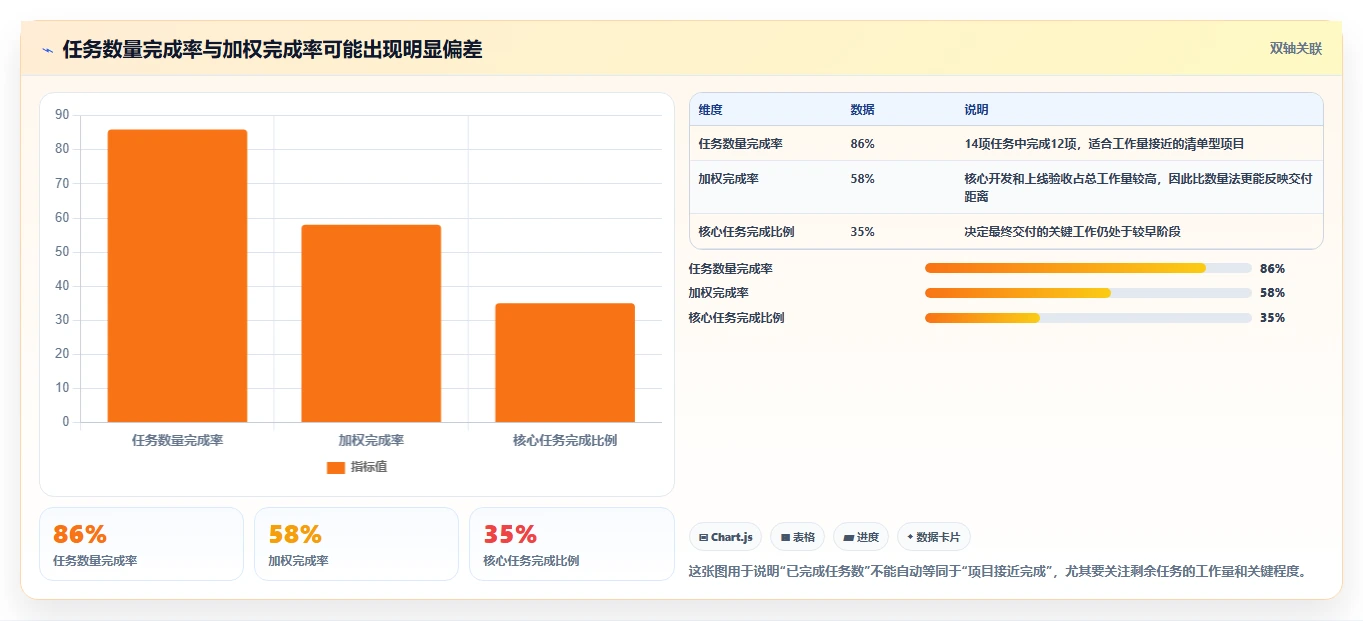Click table cell 任务数量完成率
This screenshot has width=1363, height=621.
740,144
